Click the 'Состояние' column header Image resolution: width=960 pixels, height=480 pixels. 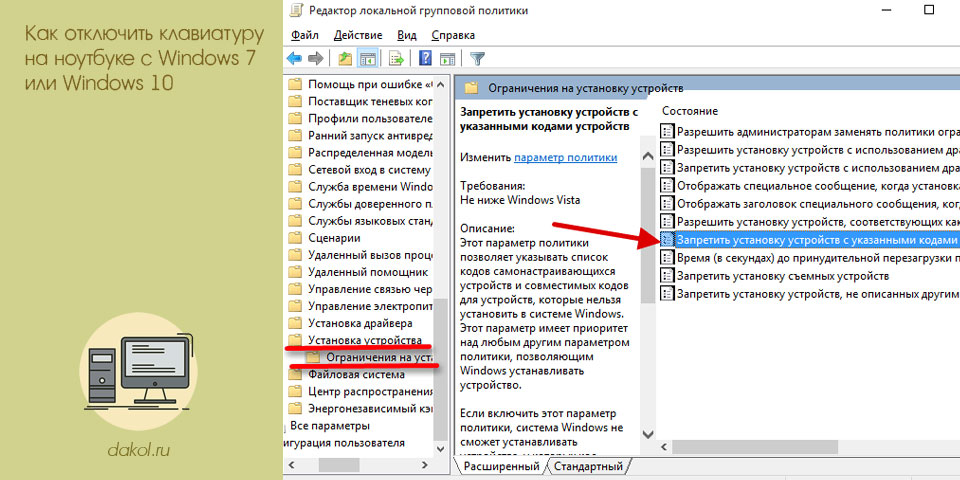point(689,111)
